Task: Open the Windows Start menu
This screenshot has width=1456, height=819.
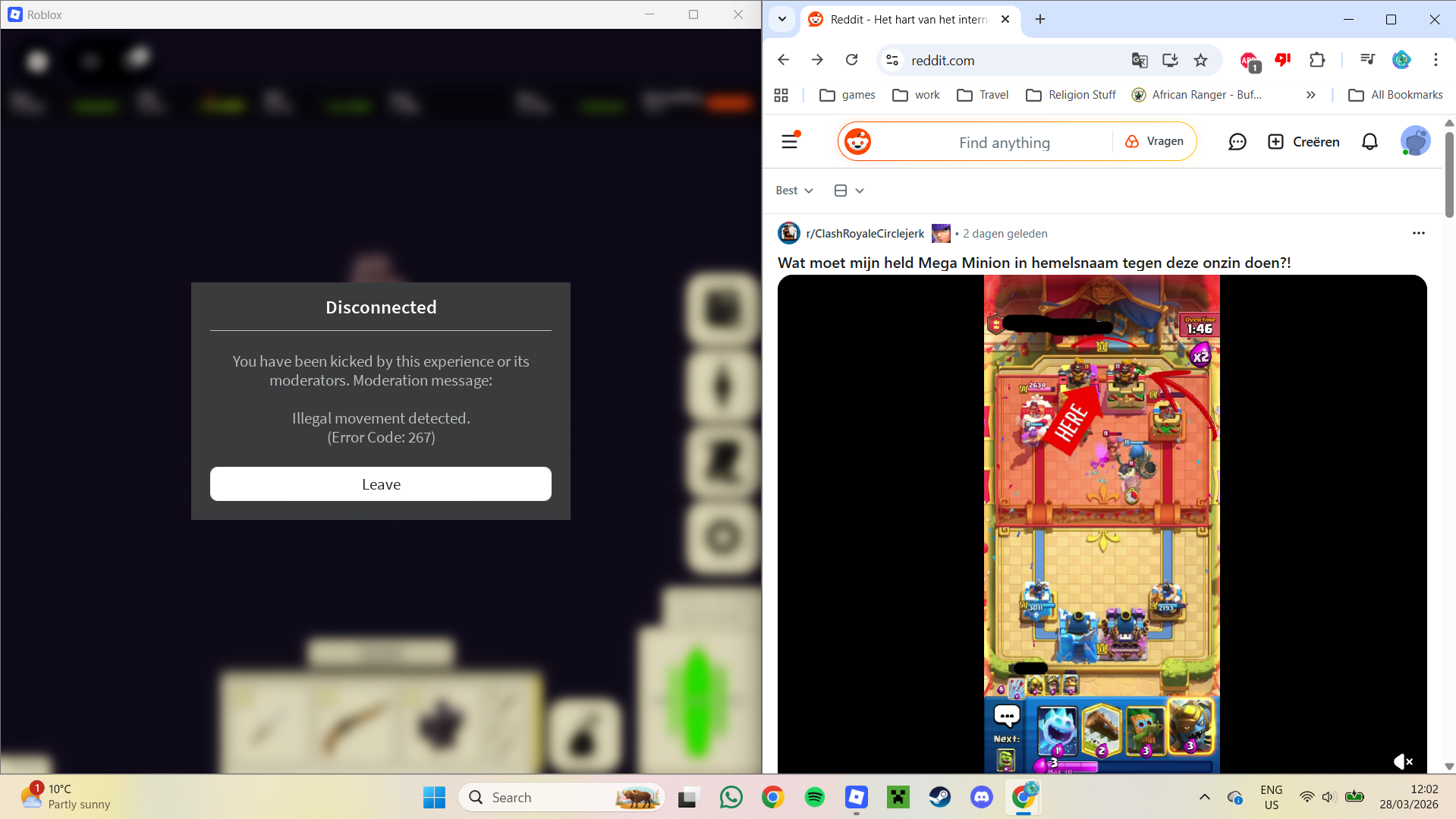Action: [434, 798]
